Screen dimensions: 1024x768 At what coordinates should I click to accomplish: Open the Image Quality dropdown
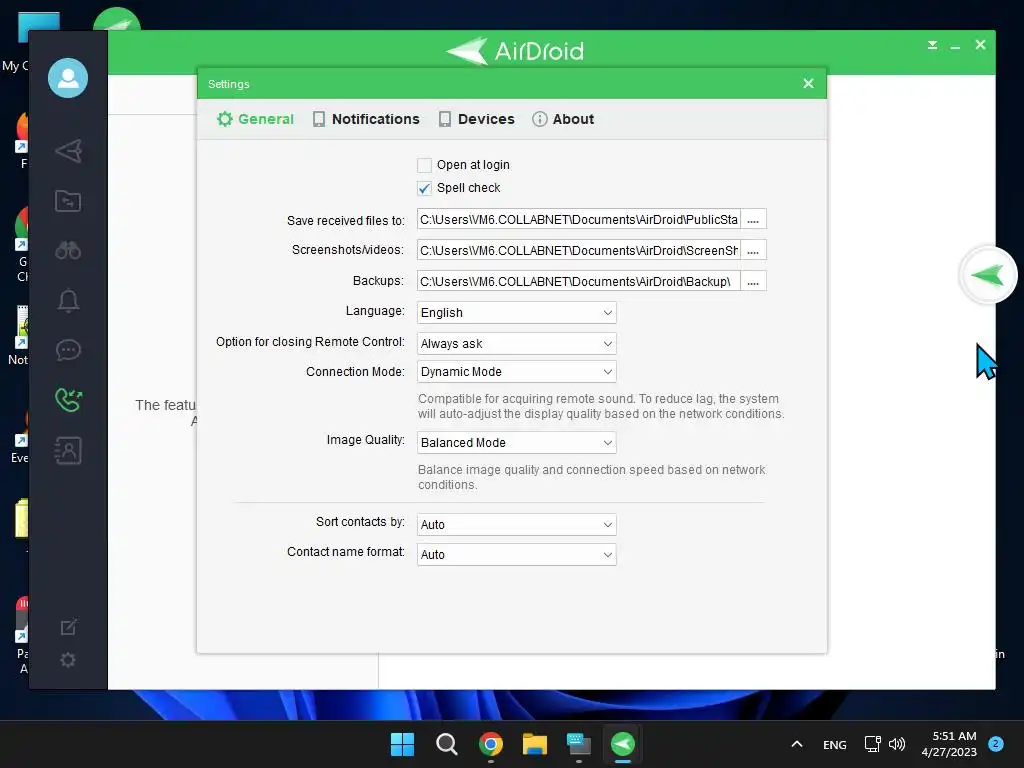point(517,442)
